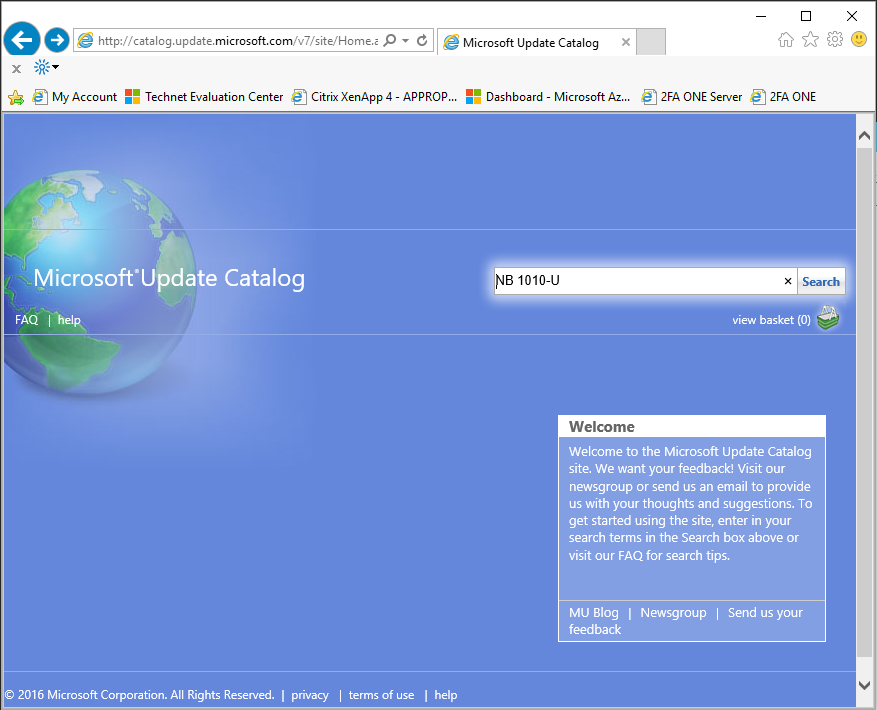Open Technet Evaluation Center favorite
Screen dimensions: 877x710
(204, 97)
